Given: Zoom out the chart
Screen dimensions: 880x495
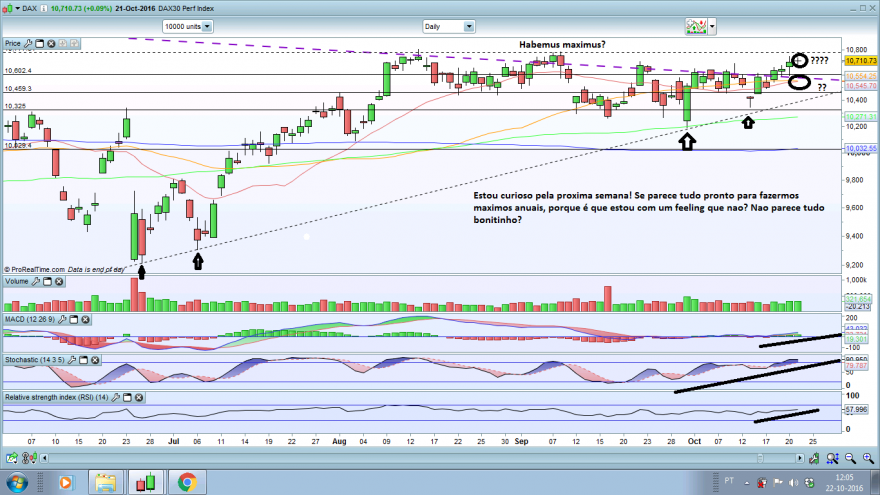Looking at the screenshot, I should (x=851, y=459).
